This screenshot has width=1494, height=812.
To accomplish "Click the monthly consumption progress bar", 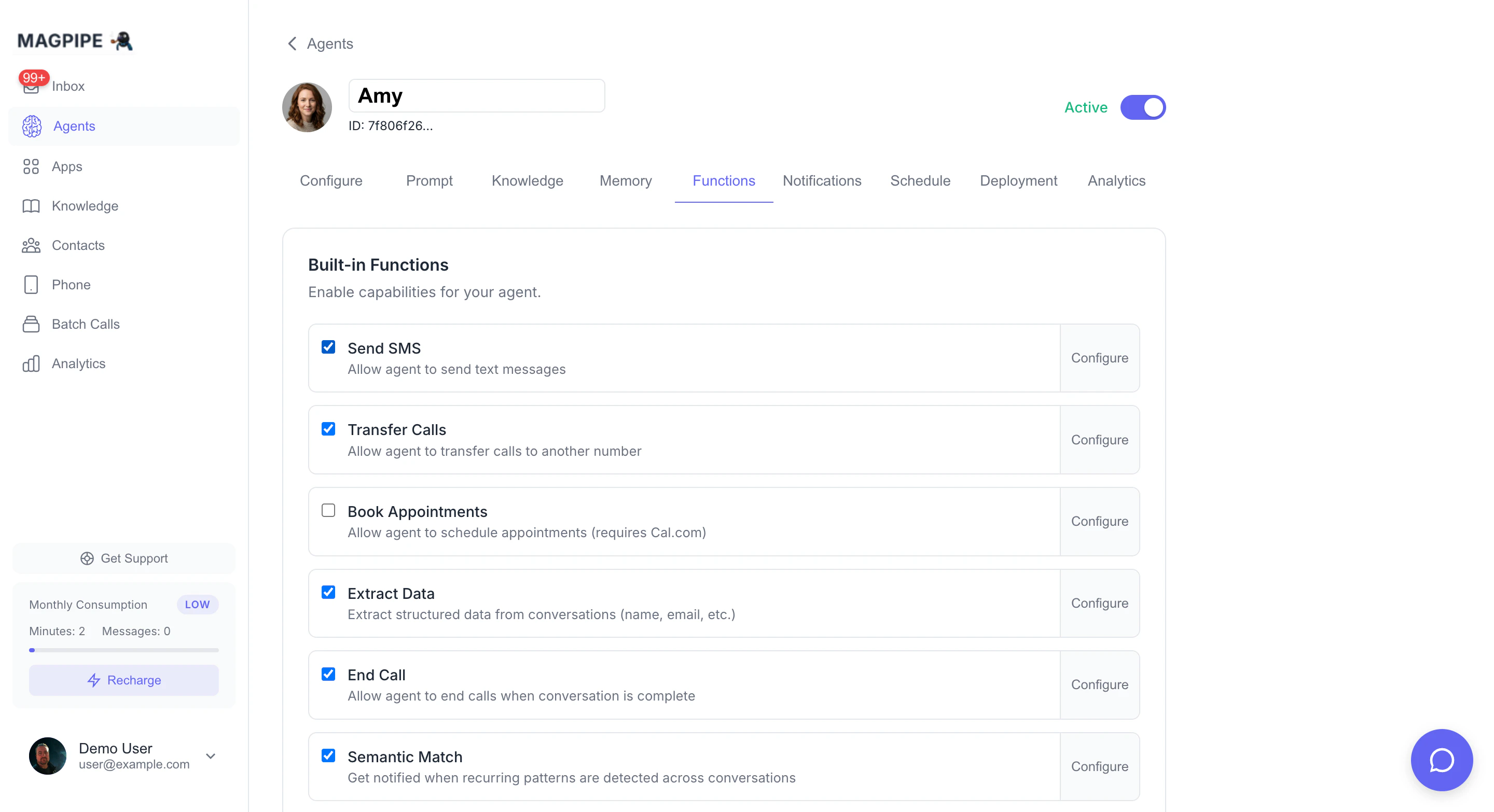I will coord(123,650).
